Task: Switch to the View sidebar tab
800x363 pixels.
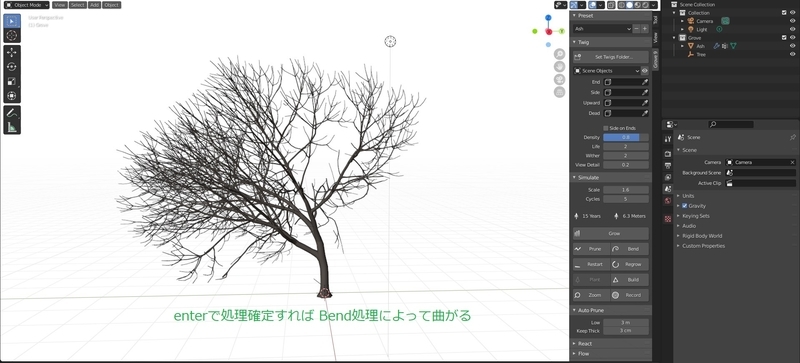Action: pos(656,37)
